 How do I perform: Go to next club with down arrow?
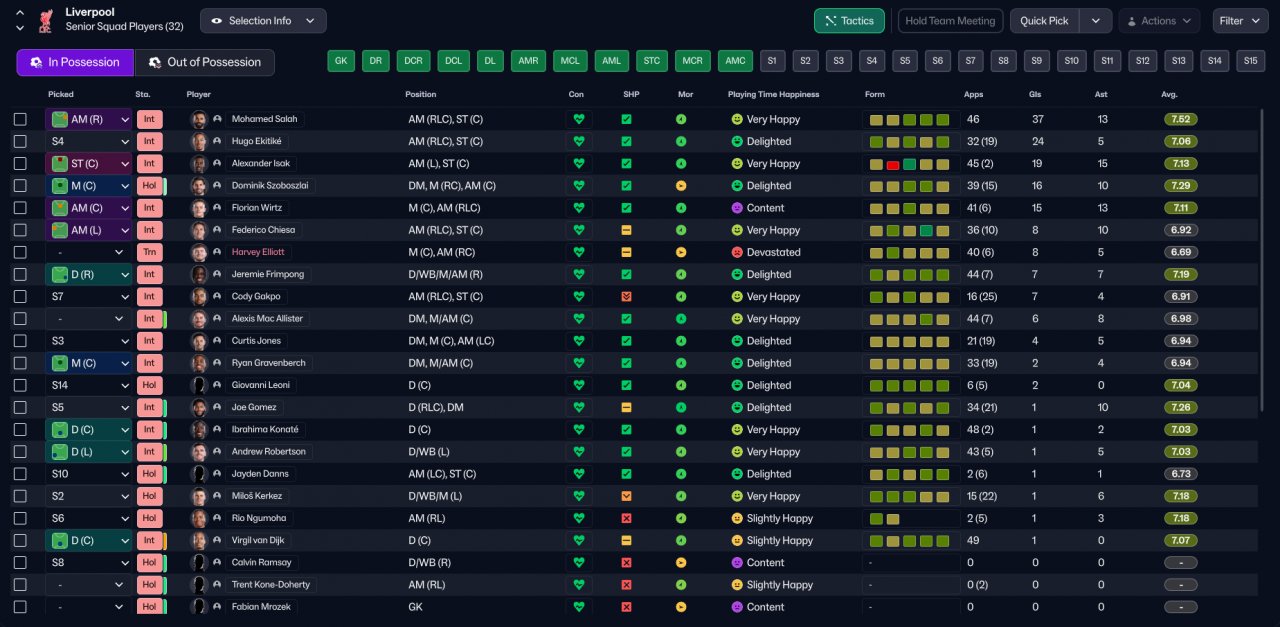[20, 28]
